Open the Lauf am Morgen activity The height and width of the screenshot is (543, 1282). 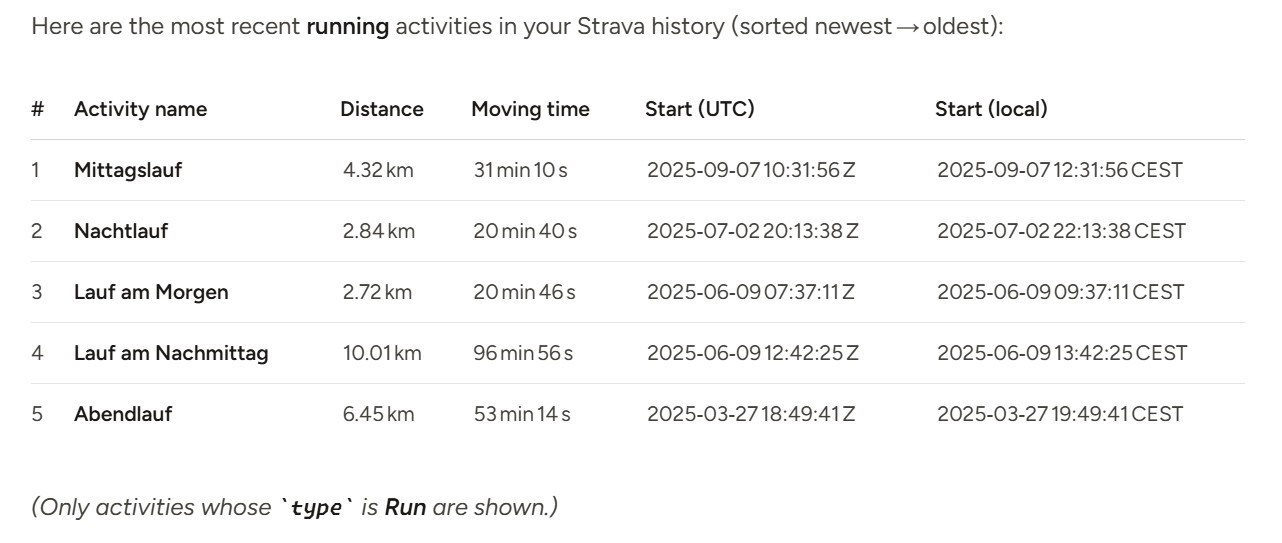[151, 292]
